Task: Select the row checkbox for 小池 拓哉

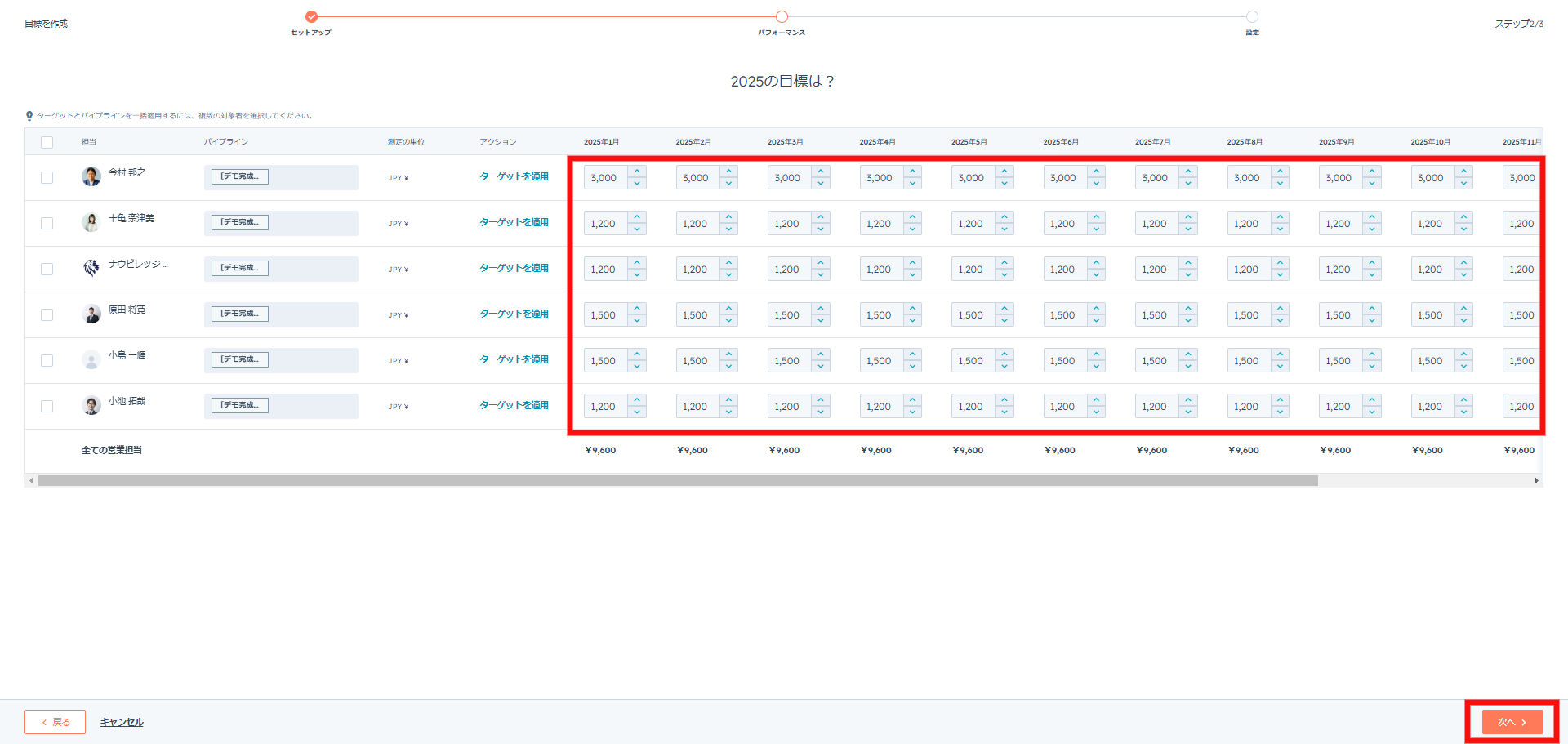Action: [x=47, y=406]
